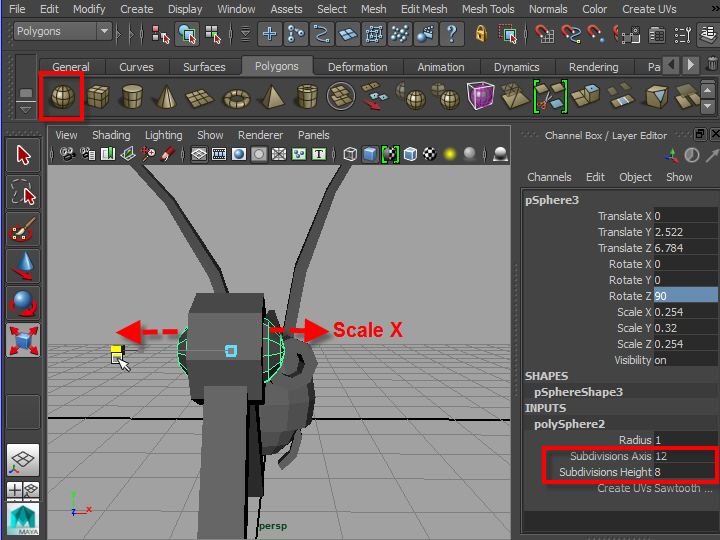720x540 pixels.
Task: Toggle the viewport grid display
Action: click(199, 154)
